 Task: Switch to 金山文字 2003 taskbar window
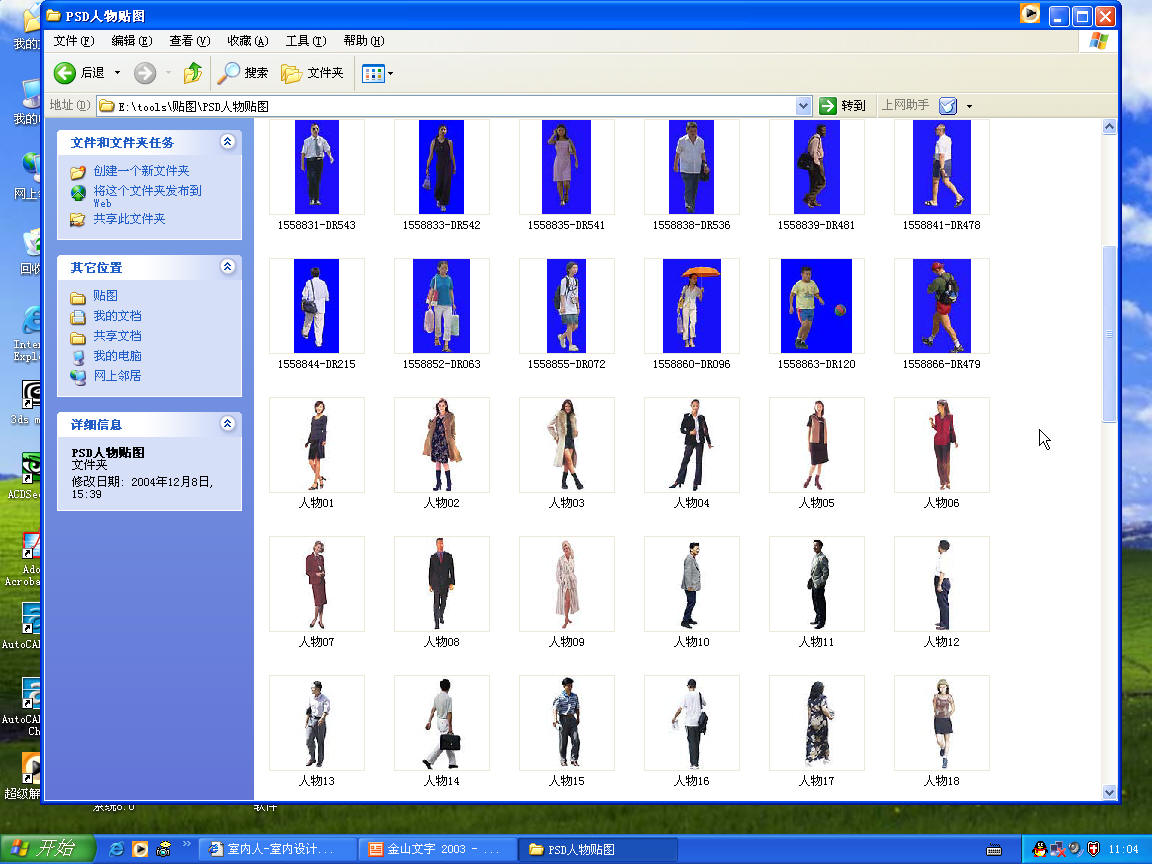coord(438,849)
